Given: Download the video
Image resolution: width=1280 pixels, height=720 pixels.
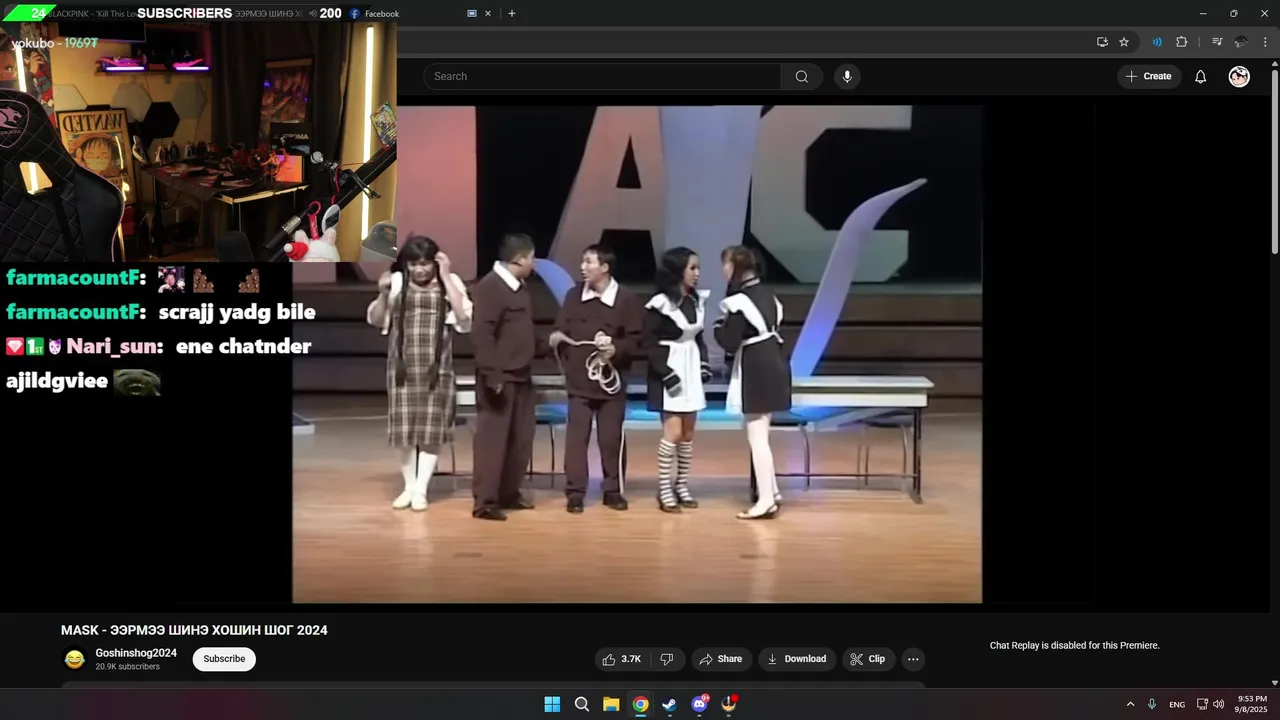Looking at the screenshot, I should click(x=797, y=659).
